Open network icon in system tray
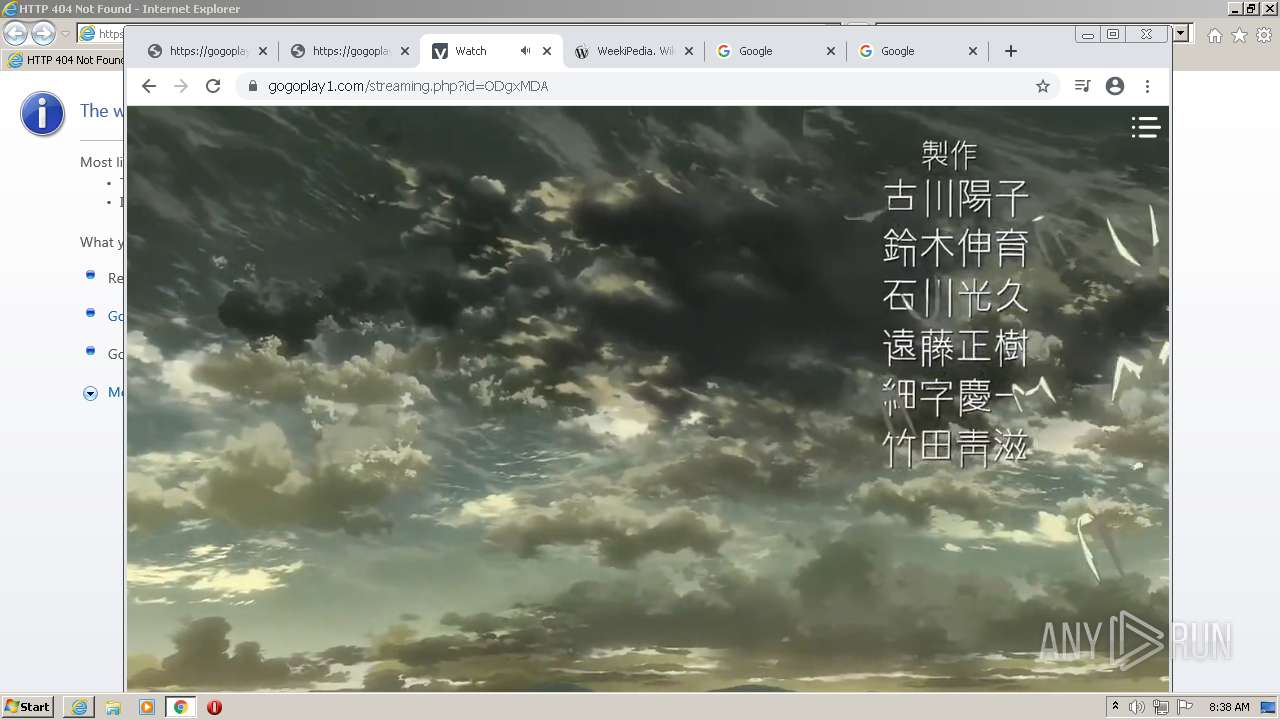 [1161, 707]
